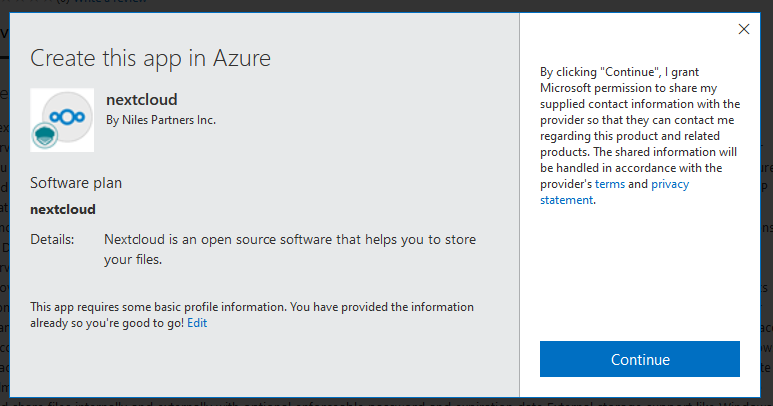773x406 pixels.
Task: Click the 'Details:' label
Action: (x=52, y=240)
